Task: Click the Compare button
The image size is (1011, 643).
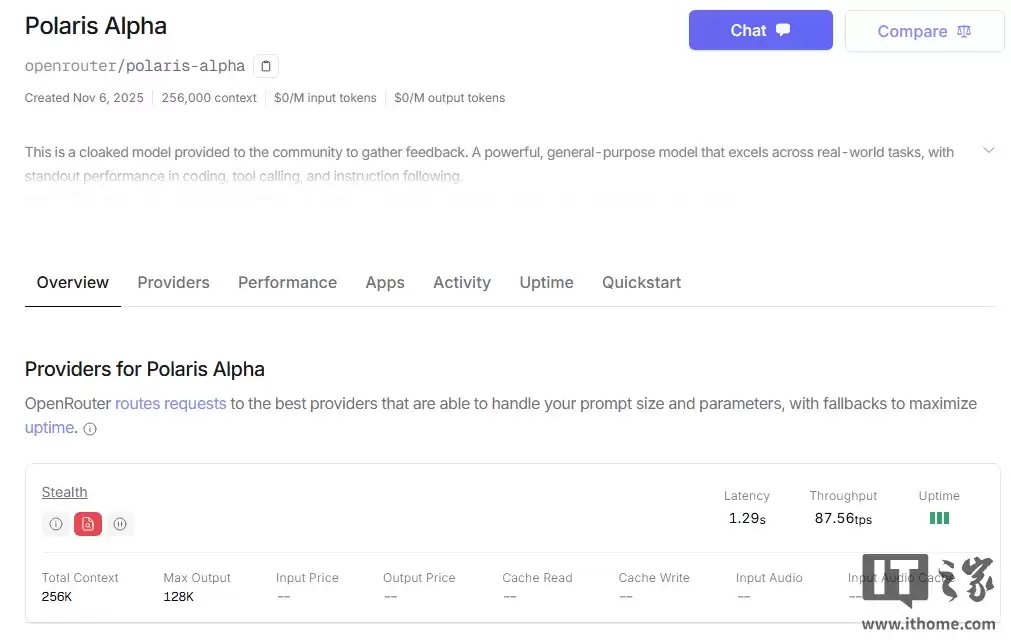Action: 923,31
